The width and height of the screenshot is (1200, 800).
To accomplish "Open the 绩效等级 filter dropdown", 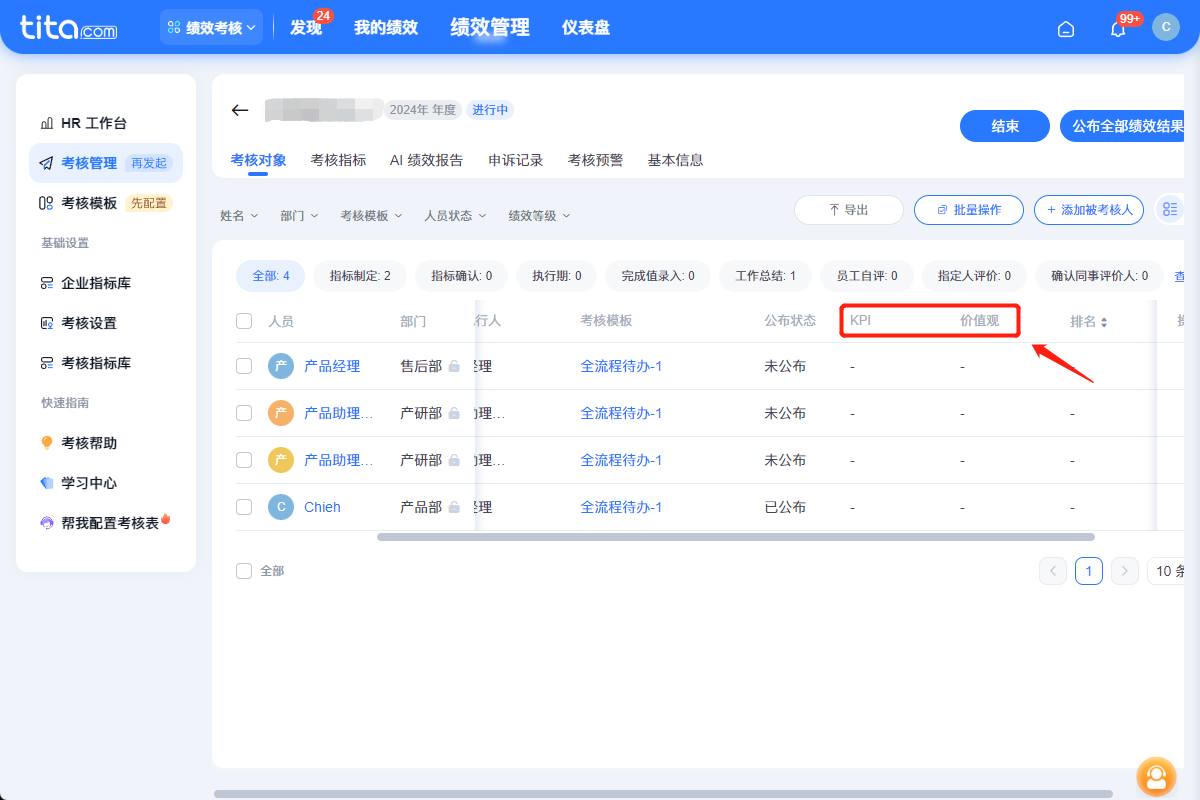I will tap(538, 215).
